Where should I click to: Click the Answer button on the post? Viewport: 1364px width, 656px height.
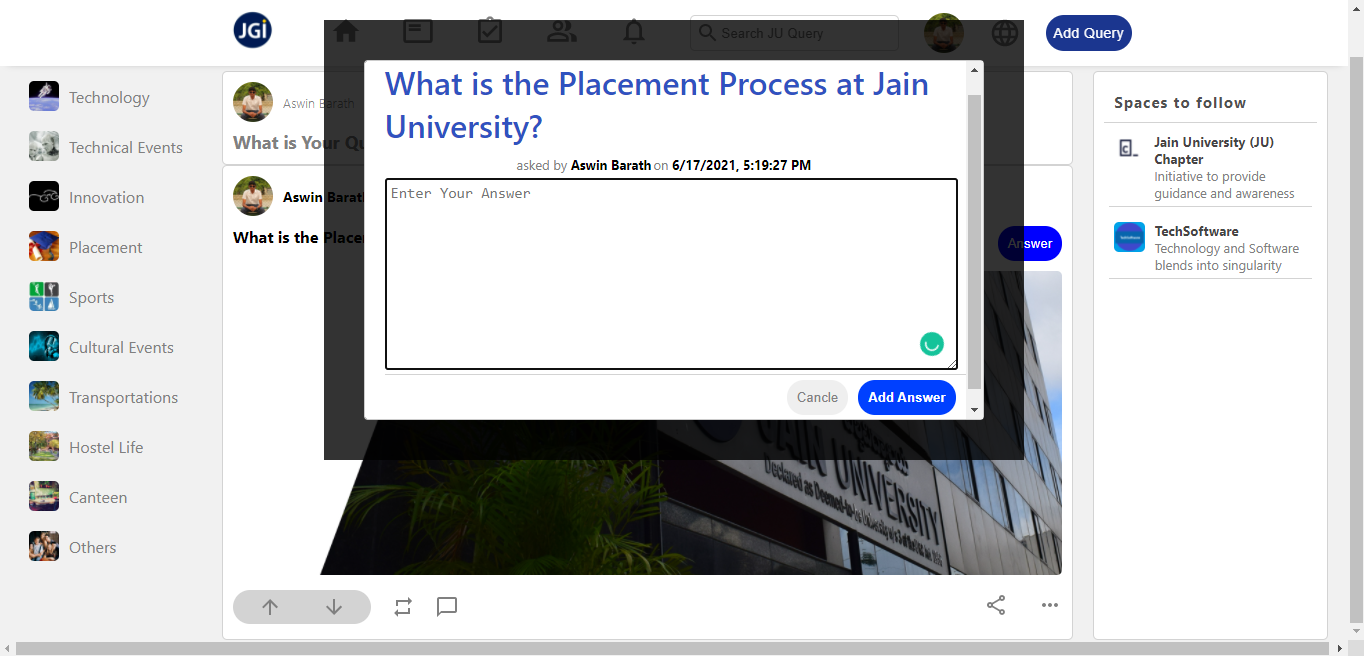pos(1030,243)
